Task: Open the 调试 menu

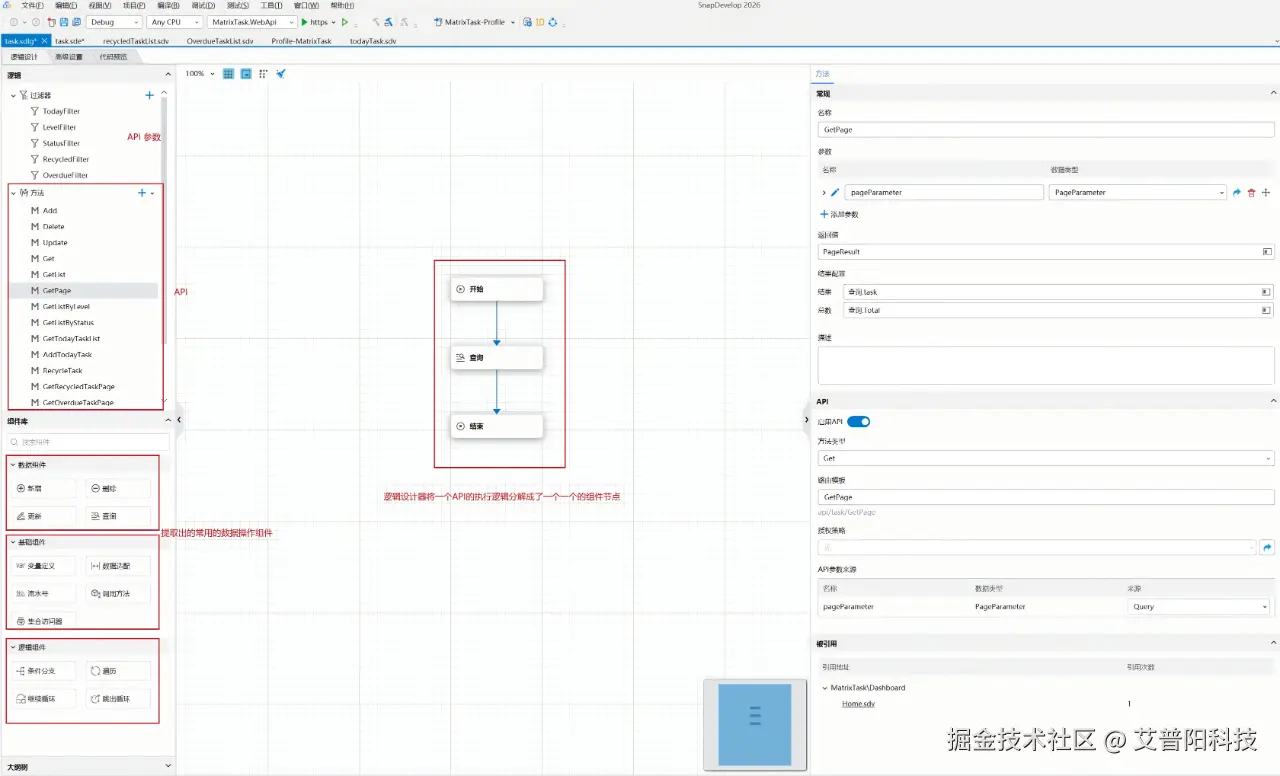Action: [x=203, y=5]
